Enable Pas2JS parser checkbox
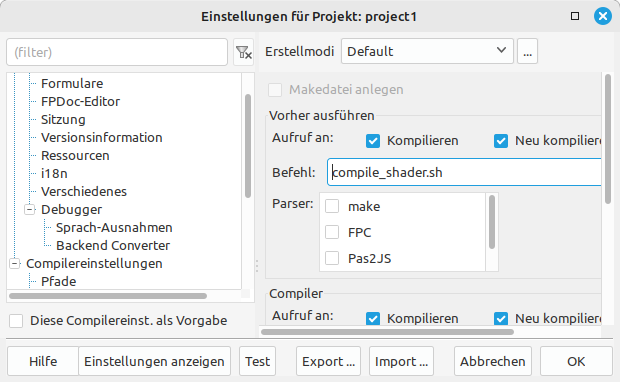 (x=332, y=258)
